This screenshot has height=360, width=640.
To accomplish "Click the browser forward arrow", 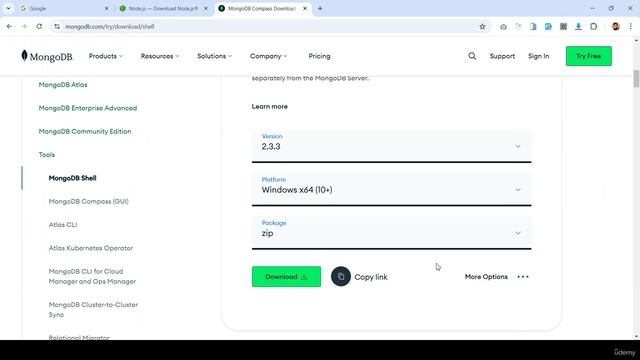I will pos(24,27).
